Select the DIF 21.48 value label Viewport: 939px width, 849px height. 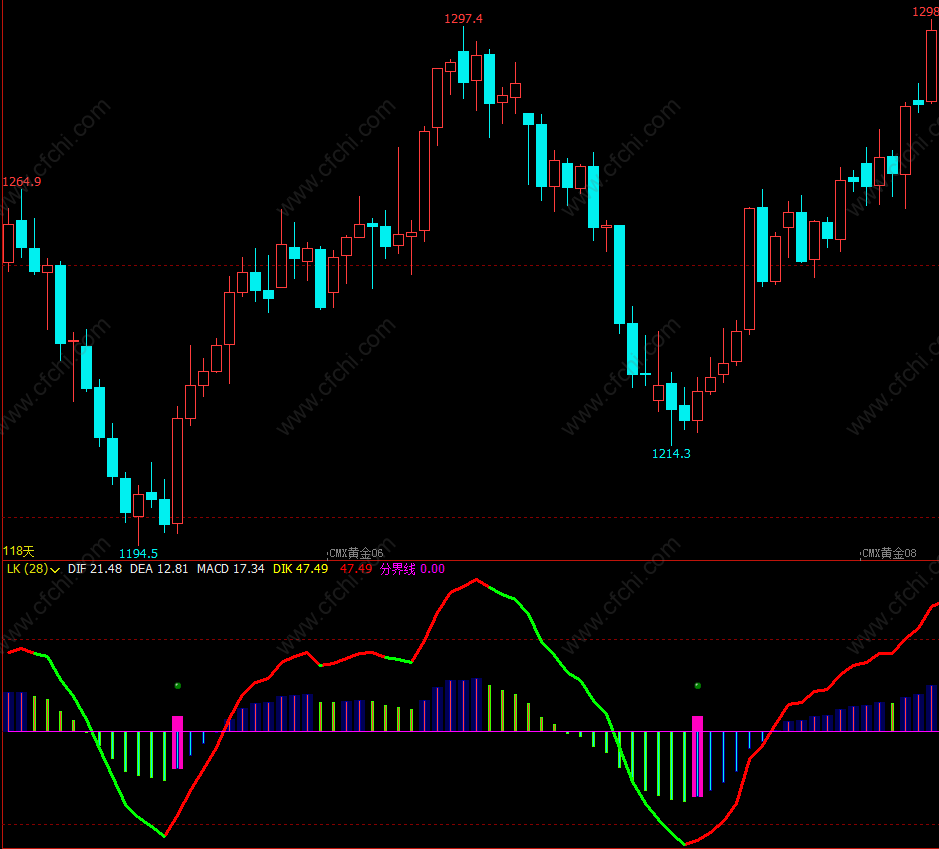pos(95,569)
